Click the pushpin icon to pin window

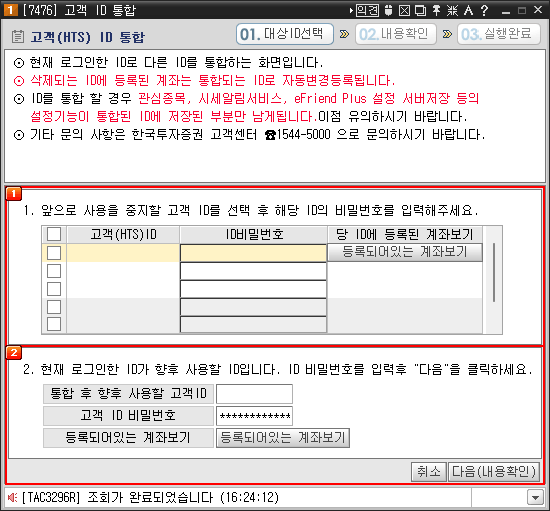(436, 11)
